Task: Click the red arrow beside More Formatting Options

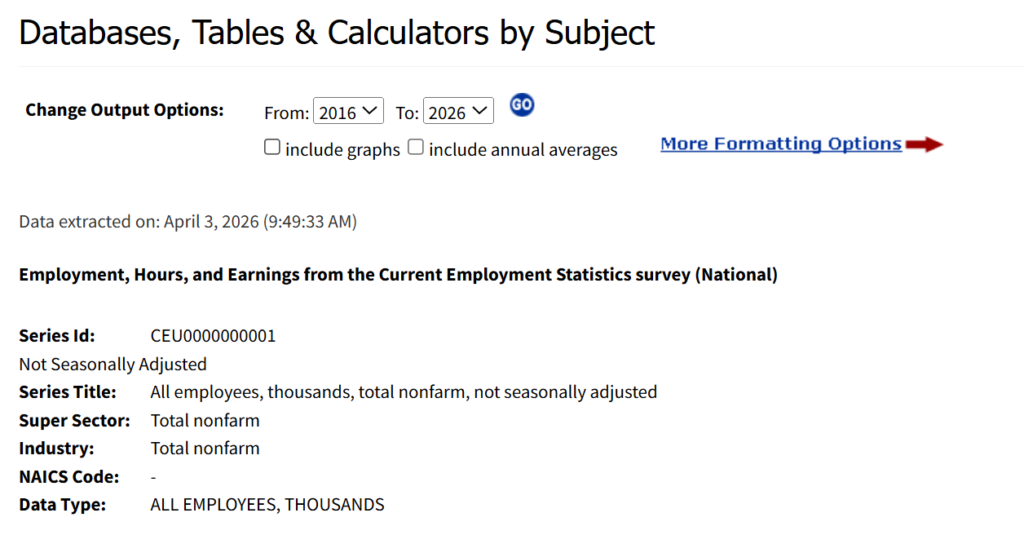Action: tap(925, 145)
